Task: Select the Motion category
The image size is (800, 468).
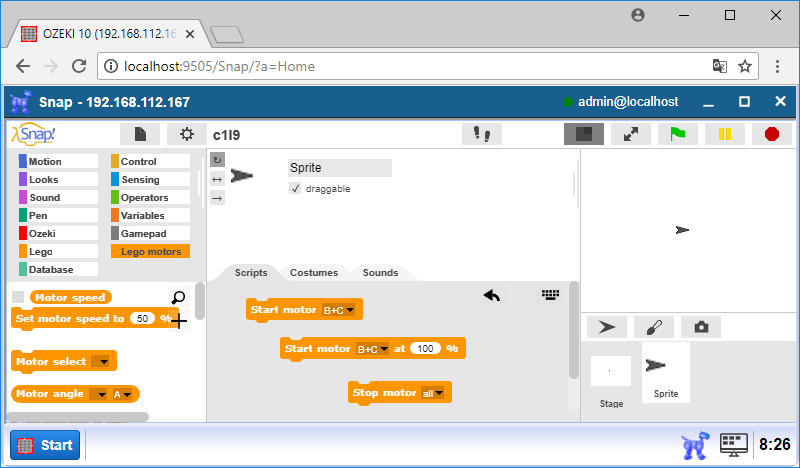Action: [x=58, y=161]
